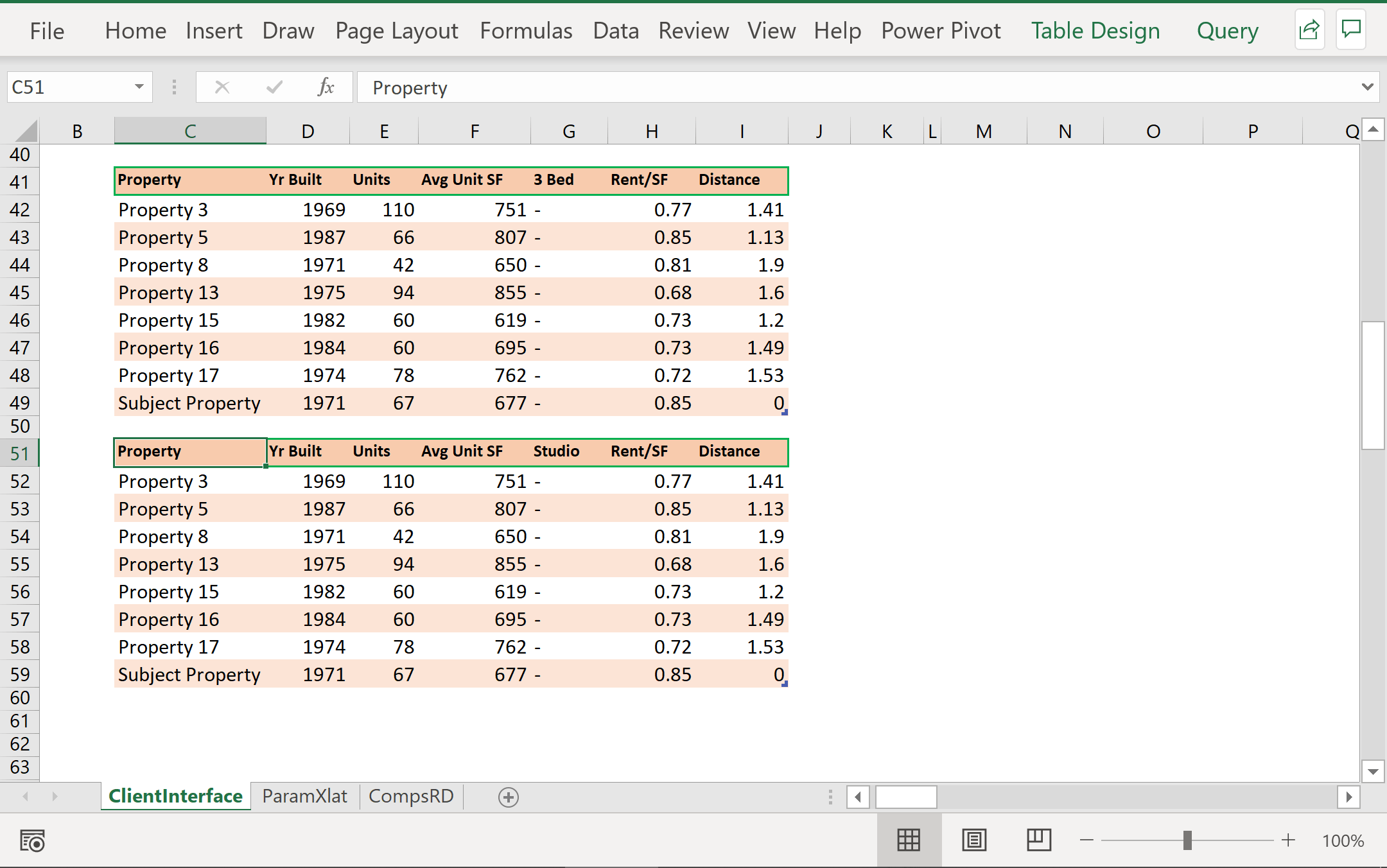The image size is (1387, 868).
Task: Open the Comments icon
Action: 1351,30
